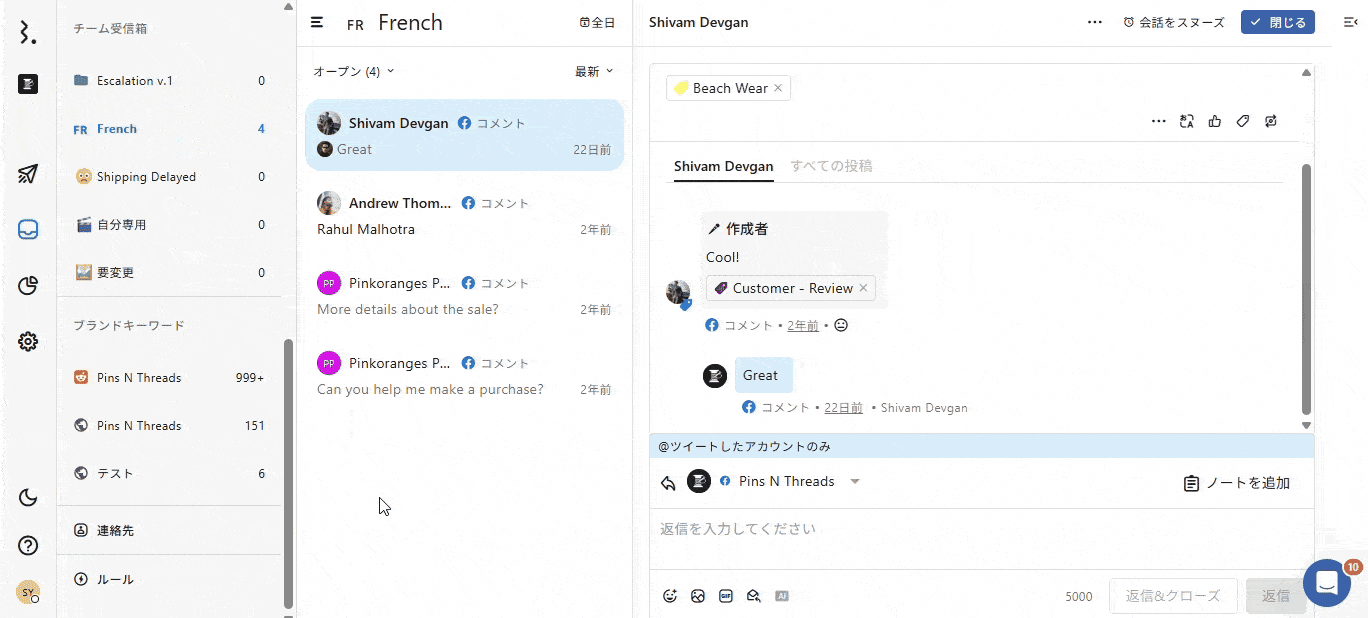Click the reply text input field
Viewport: 1368px width, 618px height.
(980, 529)
